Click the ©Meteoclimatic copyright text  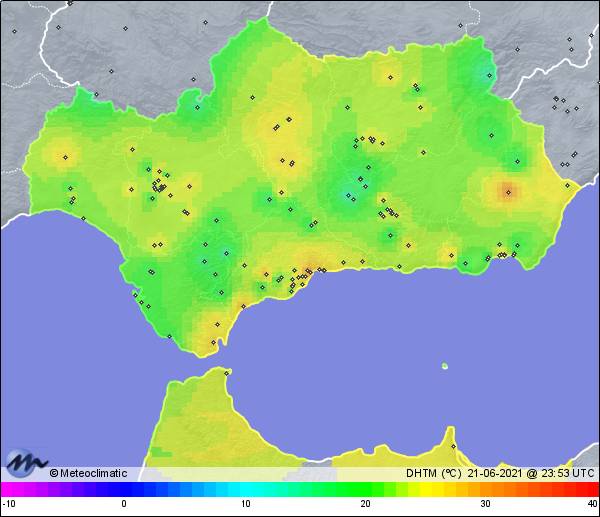[88, 473]
